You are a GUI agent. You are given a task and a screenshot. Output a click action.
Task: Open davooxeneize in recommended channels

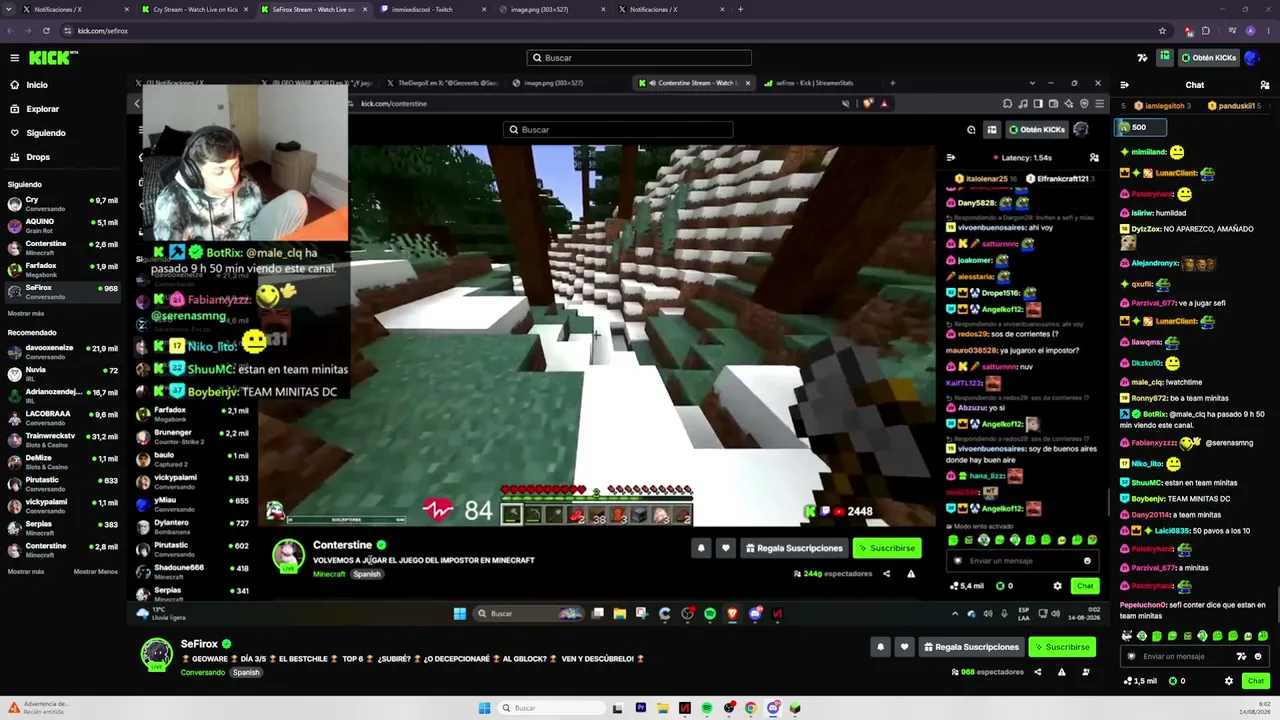click(x=64, y=351)
